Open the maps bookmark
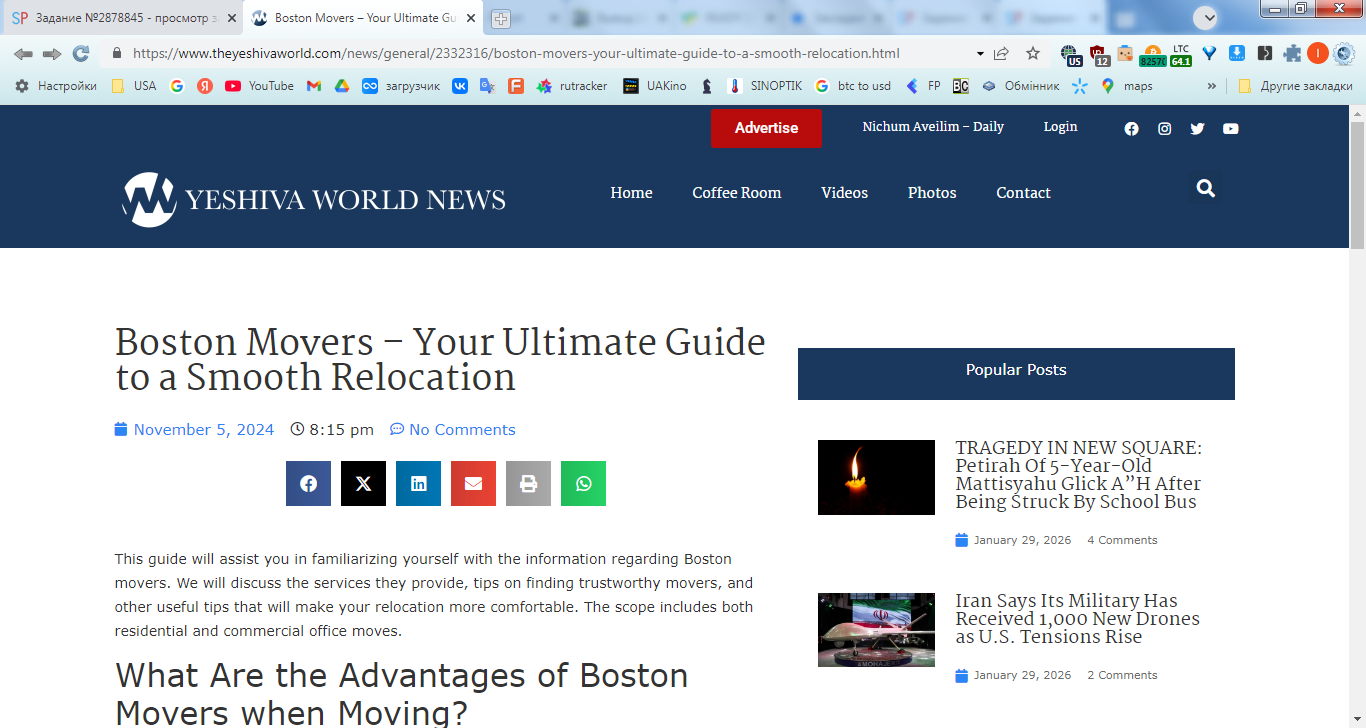1366x728 pixels. [x=1126, y=86]
